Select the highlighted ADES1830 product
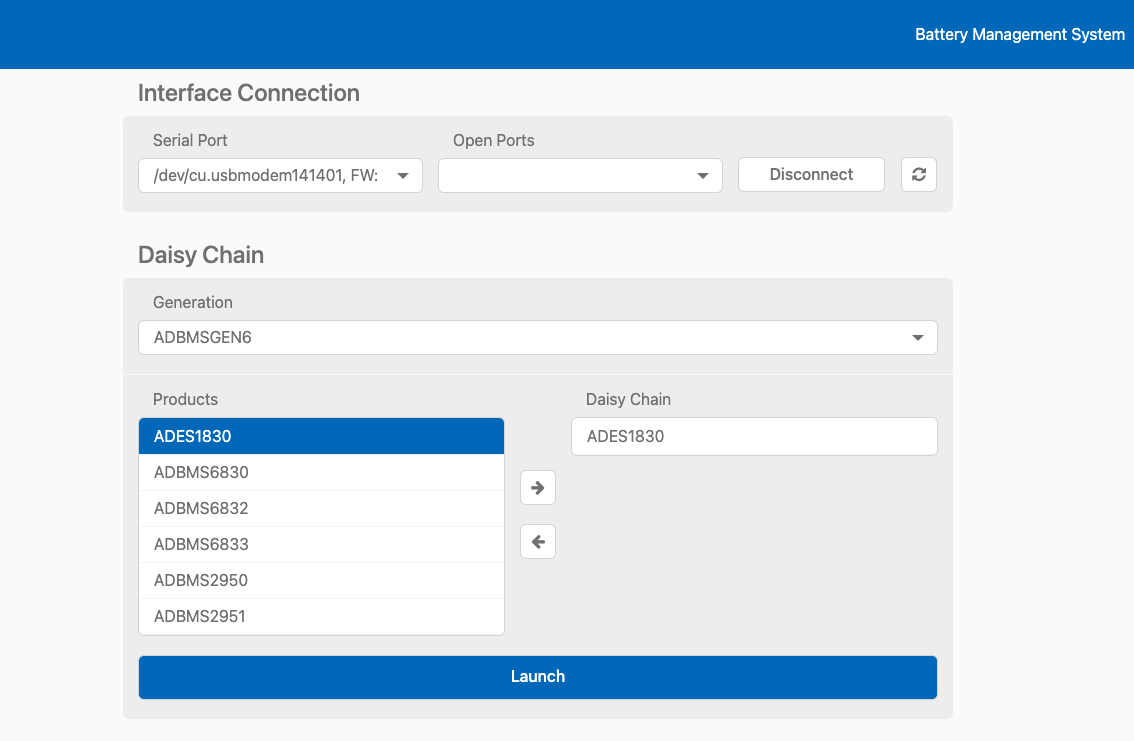Screen dimensions: 1134x741 click(320, 435)
